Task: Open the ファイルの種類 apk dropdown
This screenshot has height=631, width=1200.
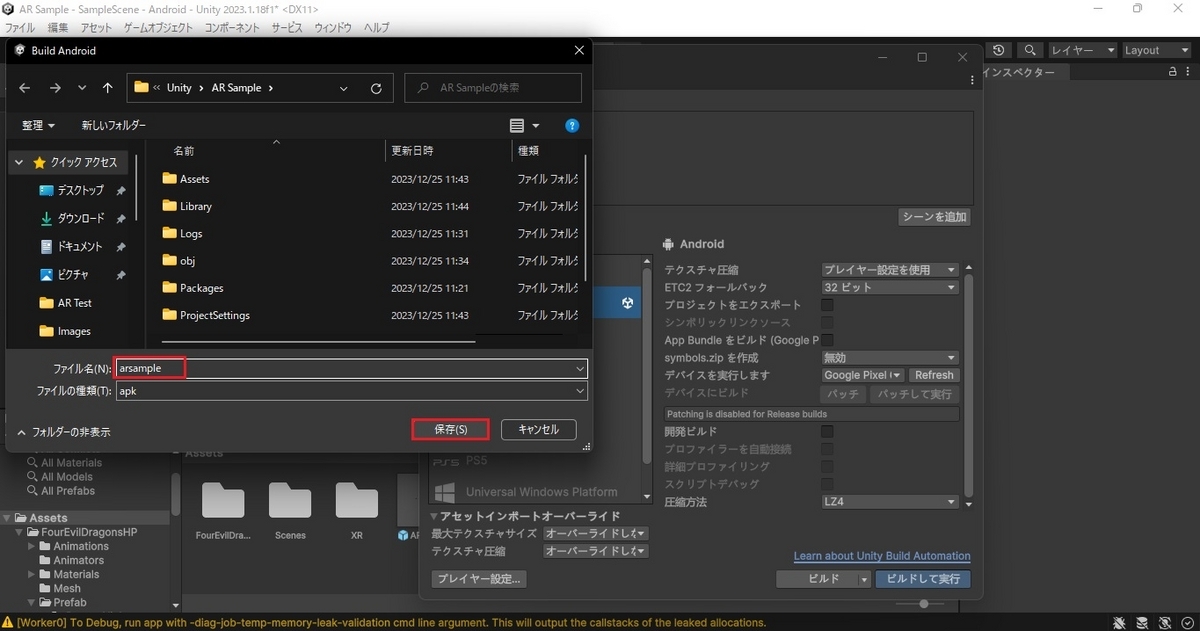Action: pyautogui.click(x=351, y=391)
